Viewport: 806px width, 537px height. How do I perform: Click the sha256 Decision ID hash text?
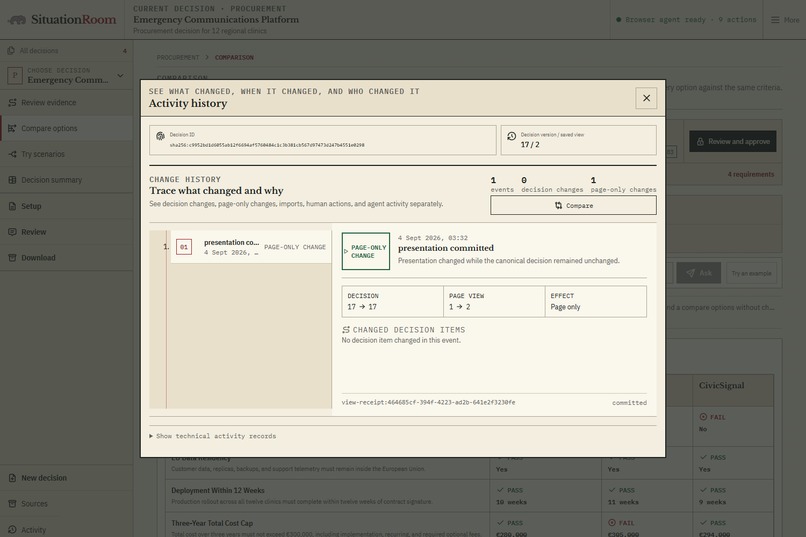tap(267, 145)
